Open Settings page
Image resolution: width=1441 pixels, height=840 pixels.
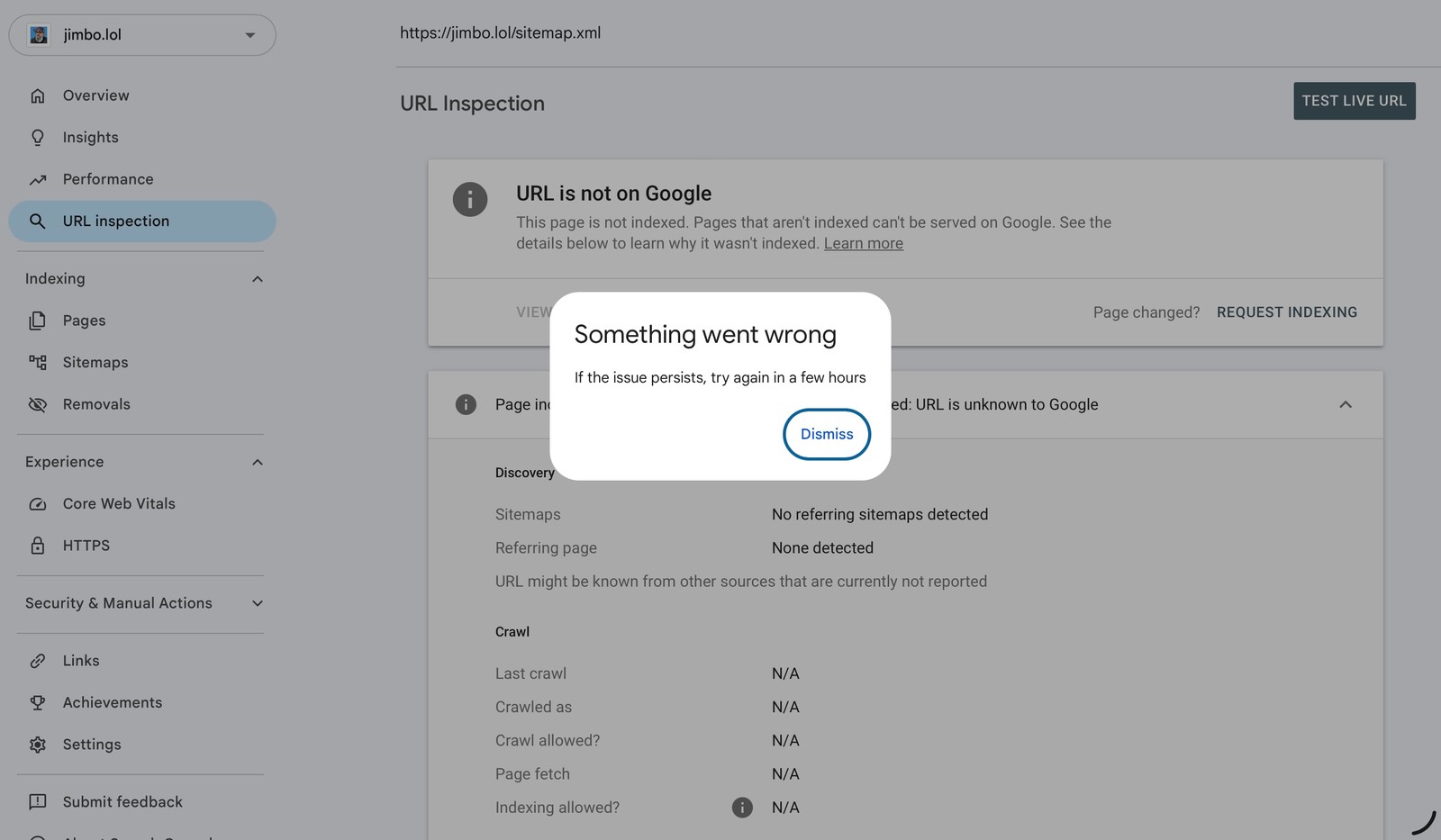[142, 745]
